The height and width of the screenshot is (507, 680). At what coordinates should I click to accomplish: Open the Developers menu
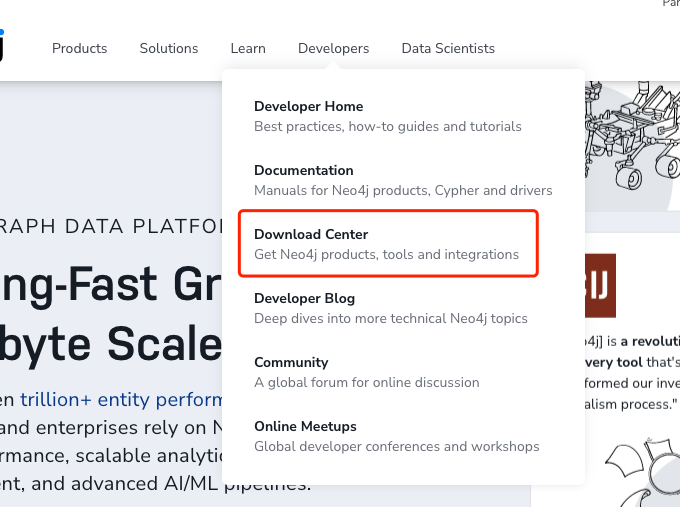tap(333, 48)
